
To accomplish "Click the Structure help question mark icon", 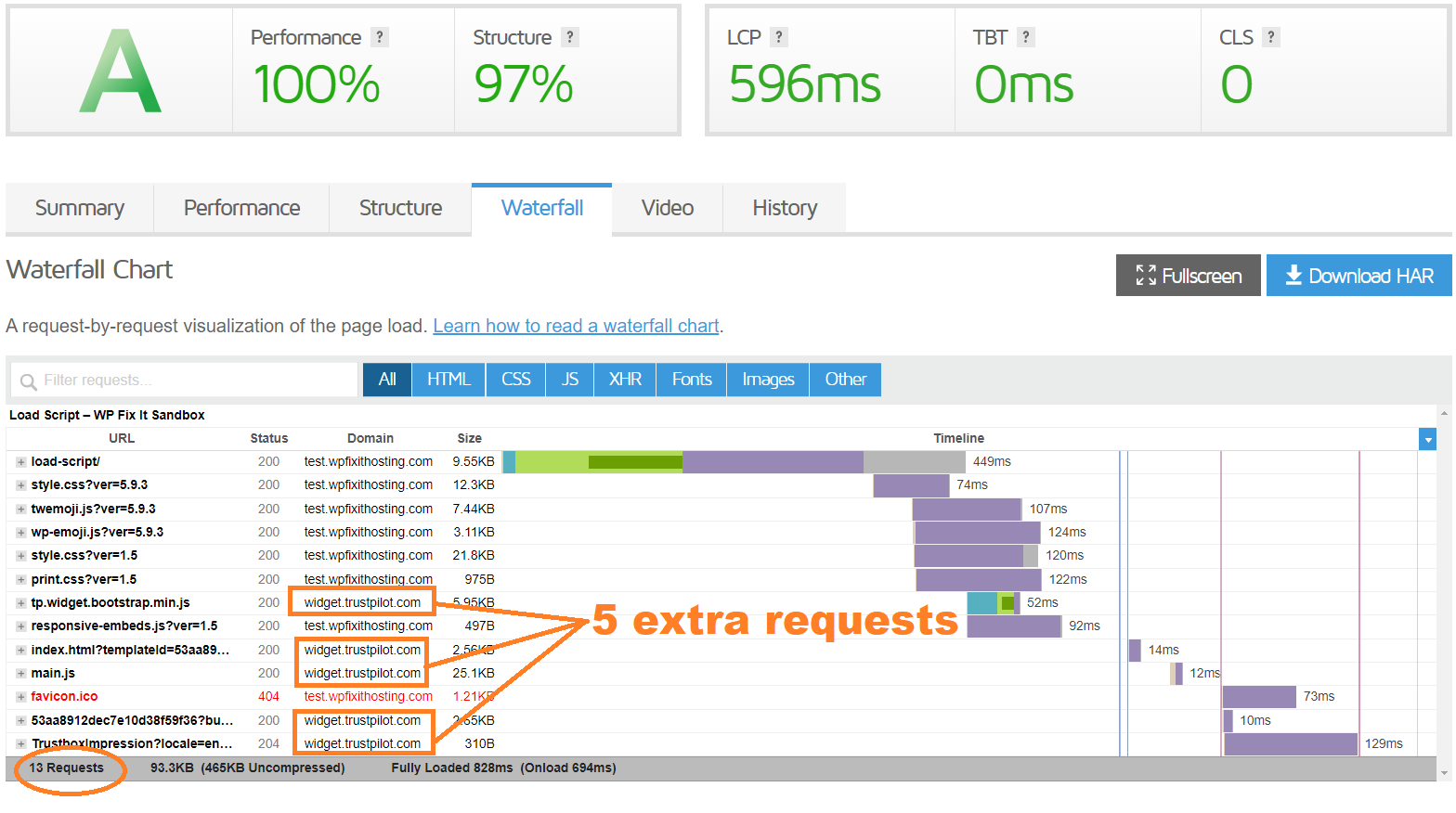I will point(570,37).
